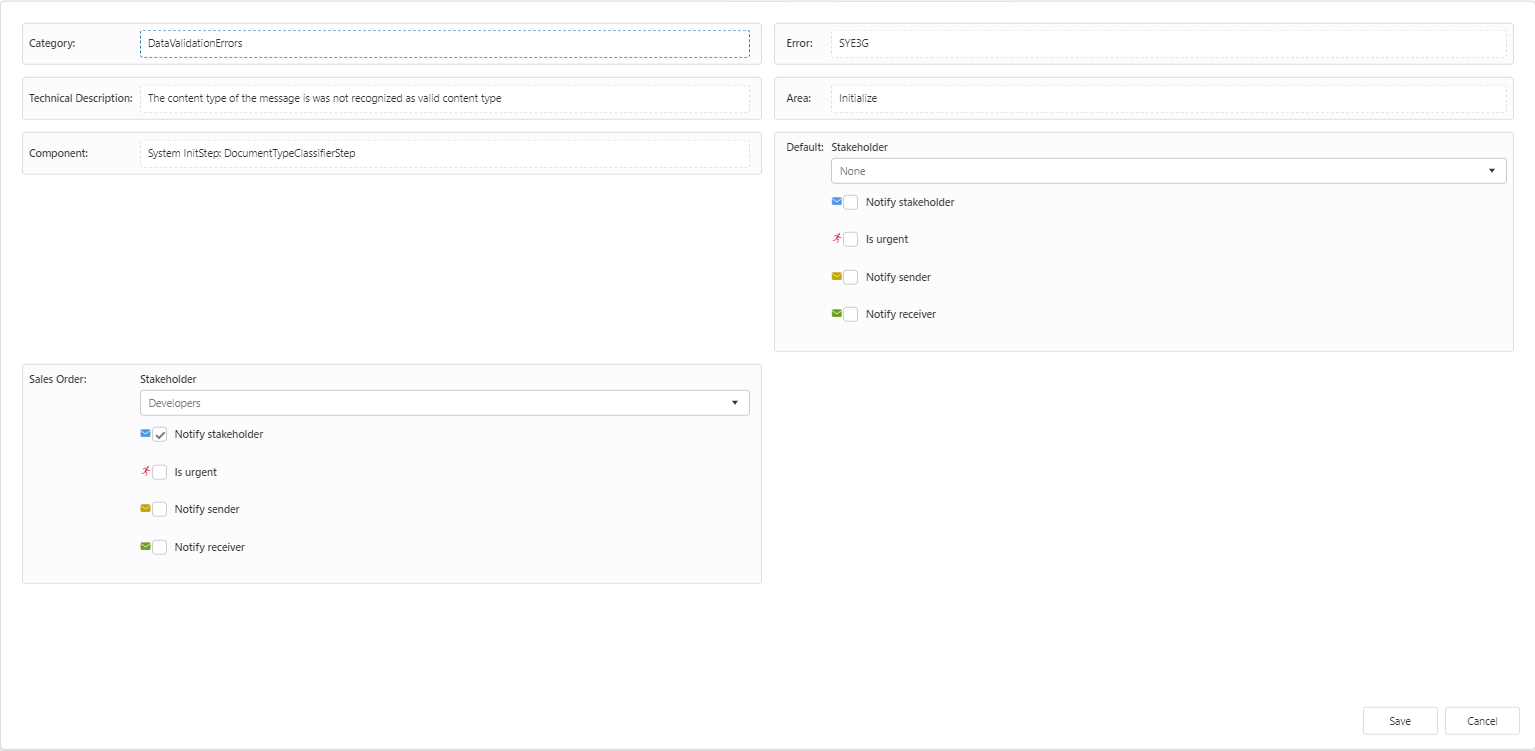Click the green envelope icon for Sales Order Notify receiver
Screen dimensions: 1535x751
[145, 546]
